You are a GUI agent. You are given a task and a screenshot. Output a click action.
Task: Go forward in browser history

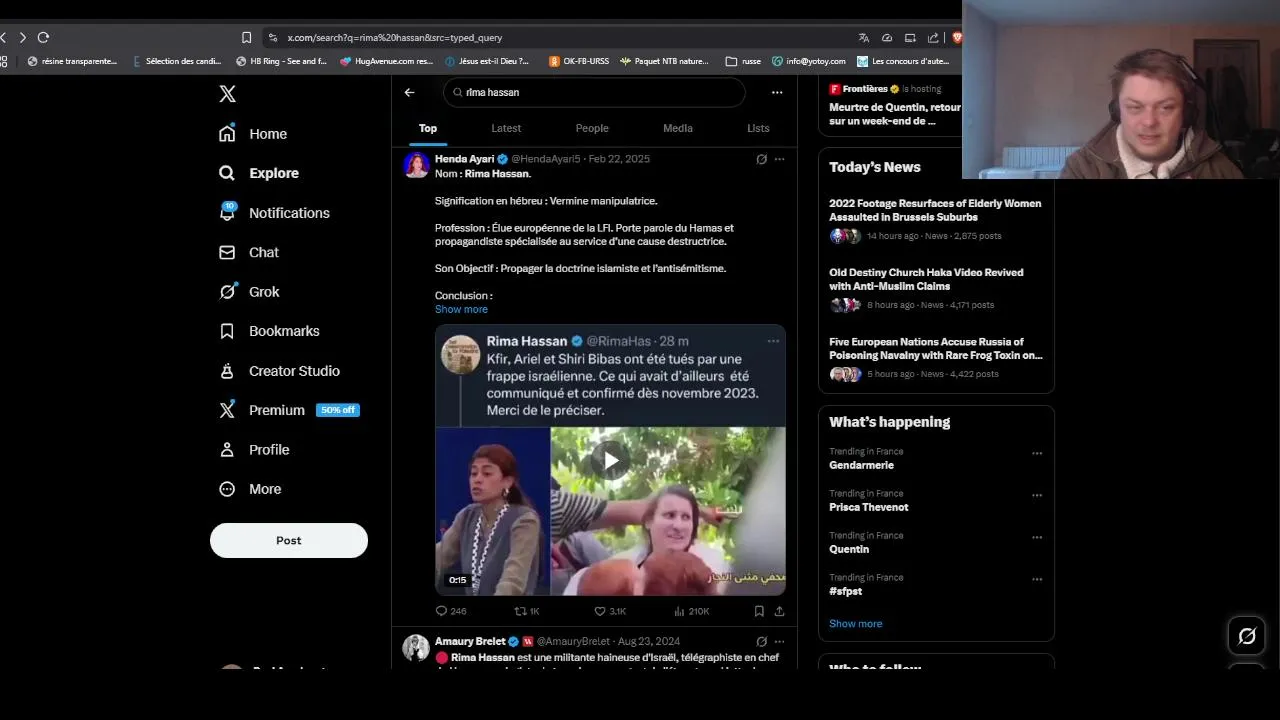22,37
